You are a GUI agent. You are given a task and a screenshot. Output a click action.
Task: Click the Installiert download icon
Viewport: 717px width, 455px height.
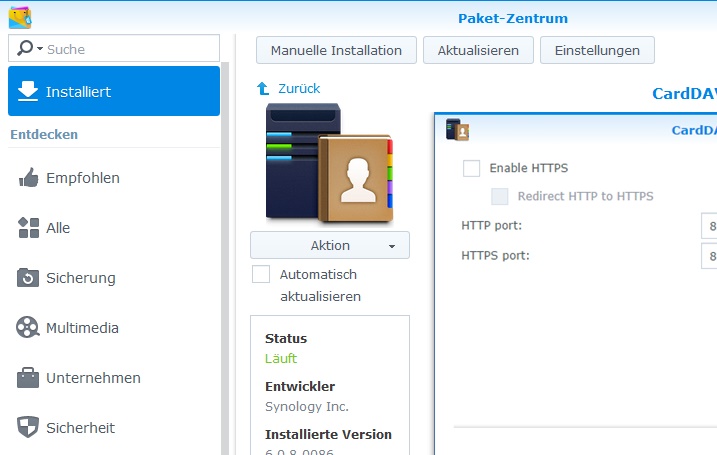click(28, 91)
